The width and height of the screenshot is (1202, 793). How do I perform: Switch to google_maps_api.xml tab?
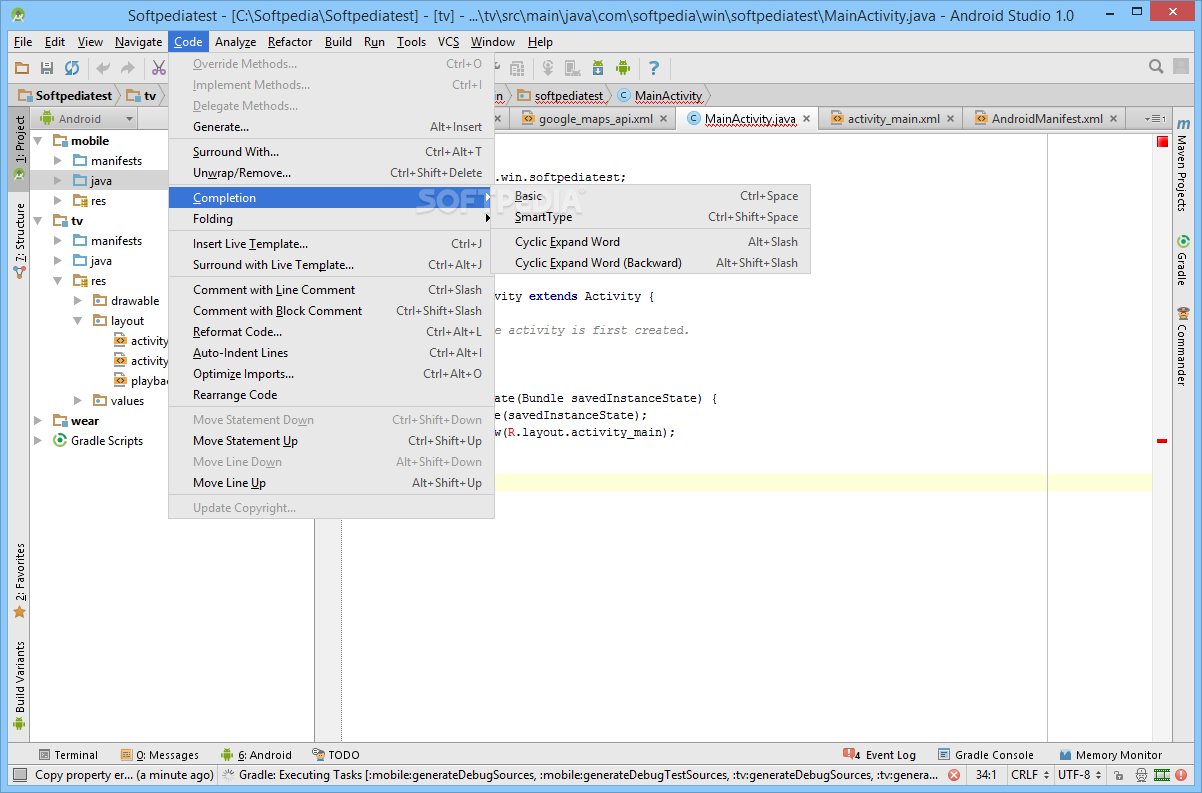tap(595, 118)
